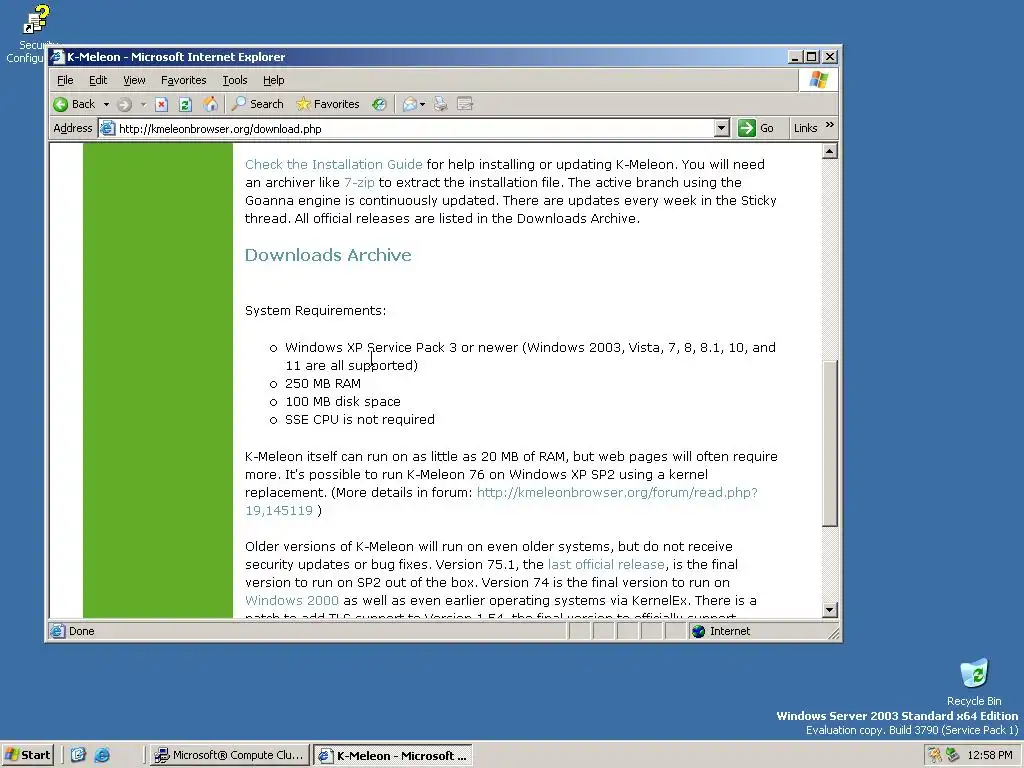Click the green Go button
This screenshot has width=1024, height=768.
[756, 129]
